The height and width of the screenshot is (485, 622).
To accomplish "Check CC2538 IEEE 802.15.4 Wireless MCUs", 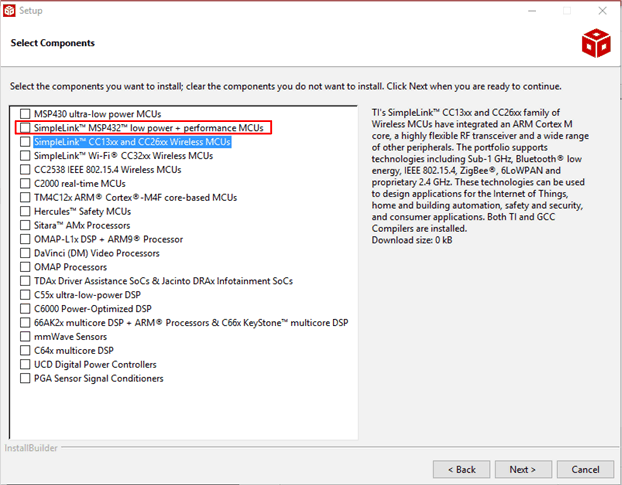I will 25,170.
